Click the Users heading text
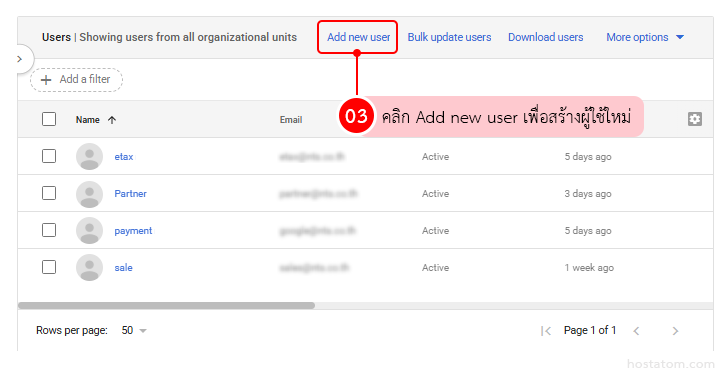Viewport: 720px width, 373px height. pos(56,37)
